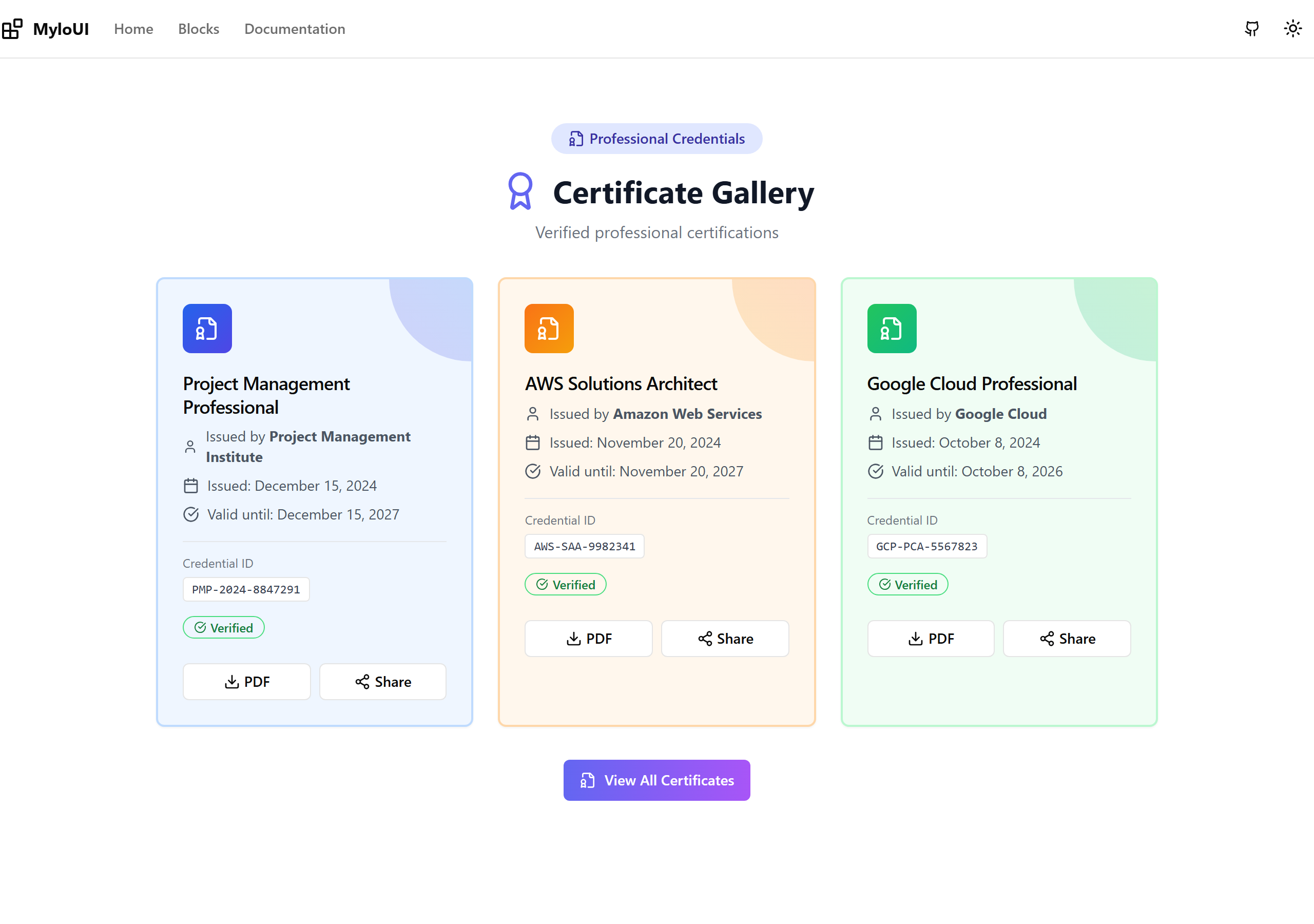Click the View All Certificates button

click(656, 780)
